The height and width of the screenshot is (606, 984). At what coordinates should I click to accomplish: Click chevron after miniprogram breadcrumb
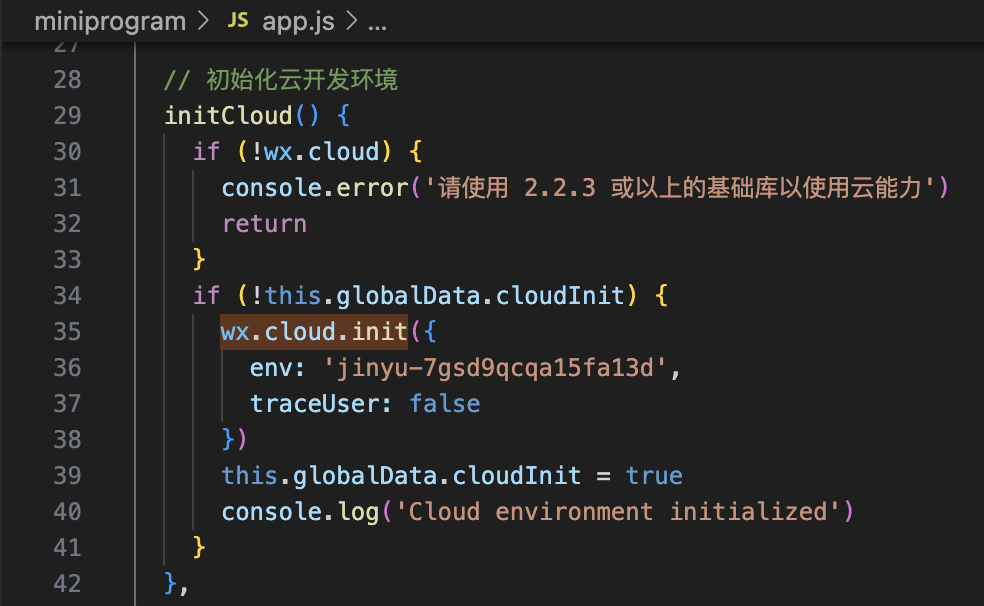203,21
